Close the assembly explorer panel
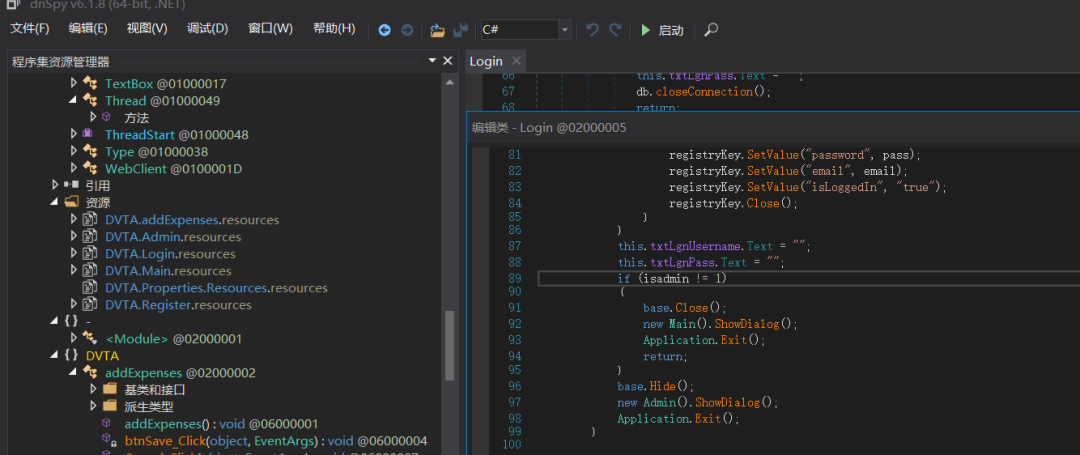Screen dimensions: 1080x455 click(x=447, y=61)
